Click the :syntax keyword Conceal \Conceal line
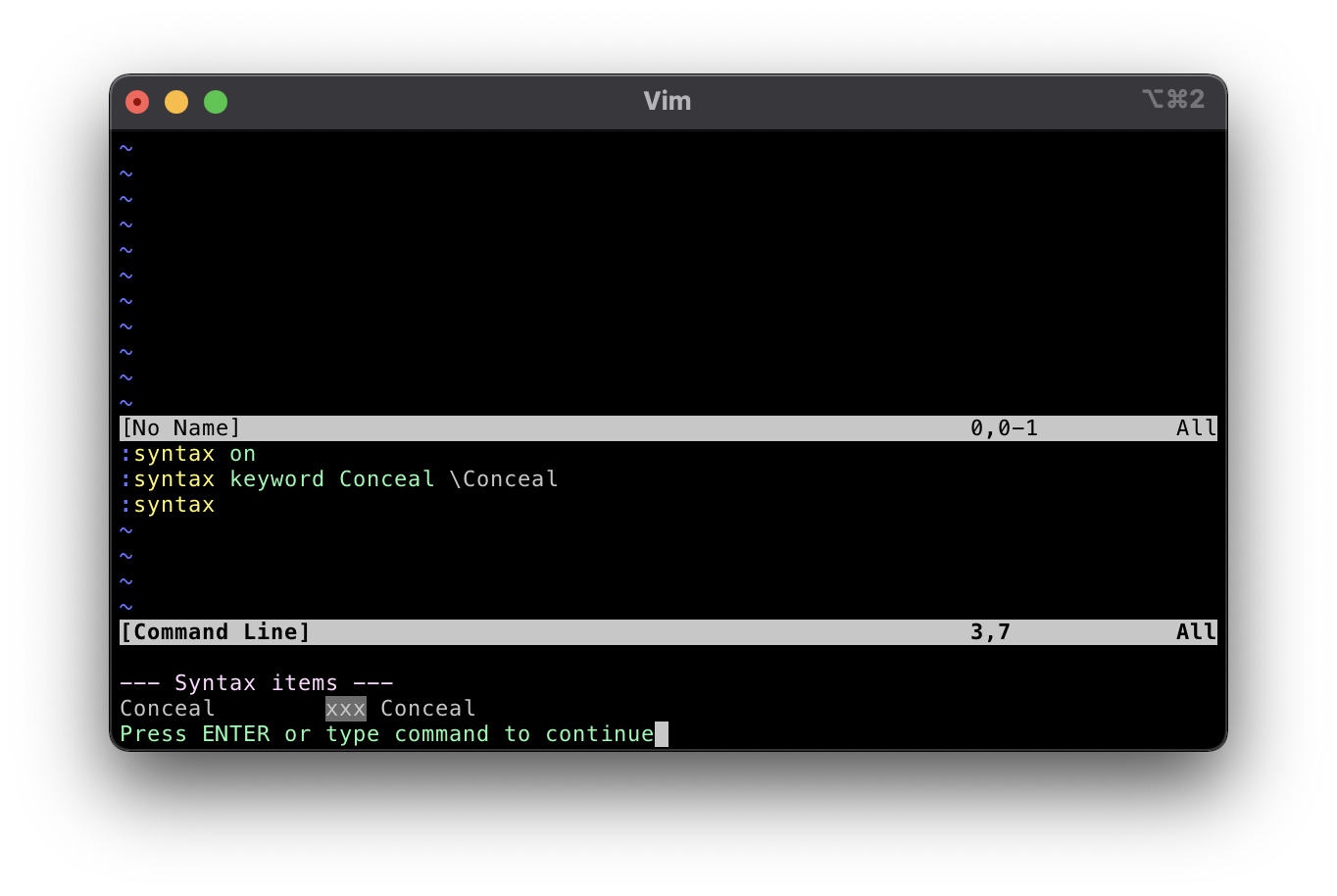Image resolution: width=1337 pixels, height=896 pixels. pos(338,478)
